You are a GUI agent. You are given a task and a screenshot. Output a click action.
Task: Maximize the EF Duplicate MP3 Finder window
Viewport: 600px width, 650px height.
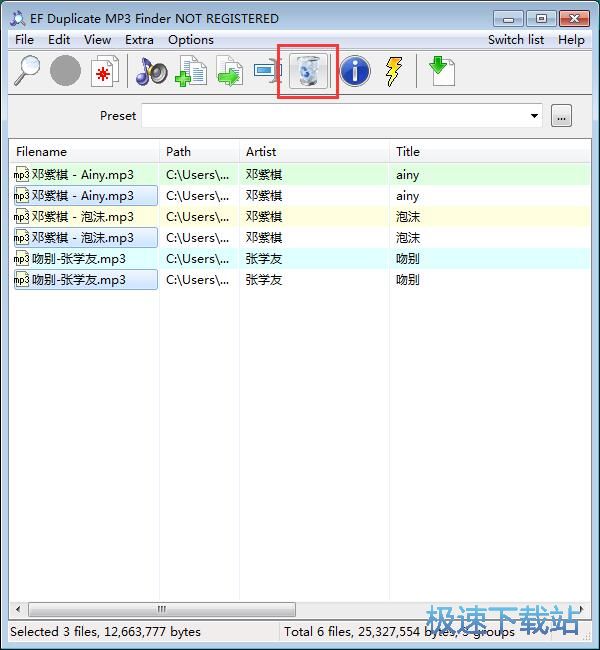[x=541, y=19]
